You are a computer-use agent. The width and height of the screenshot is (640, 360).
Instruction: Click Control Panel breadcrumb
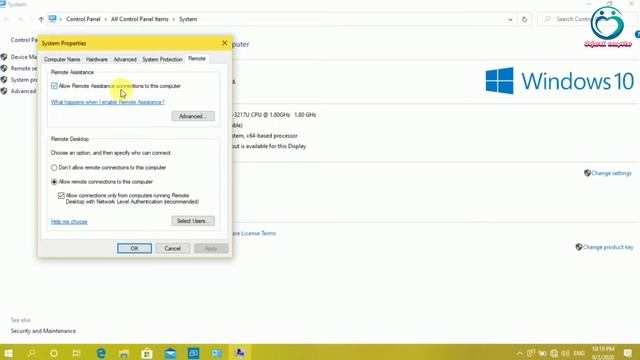pos(83,19)
